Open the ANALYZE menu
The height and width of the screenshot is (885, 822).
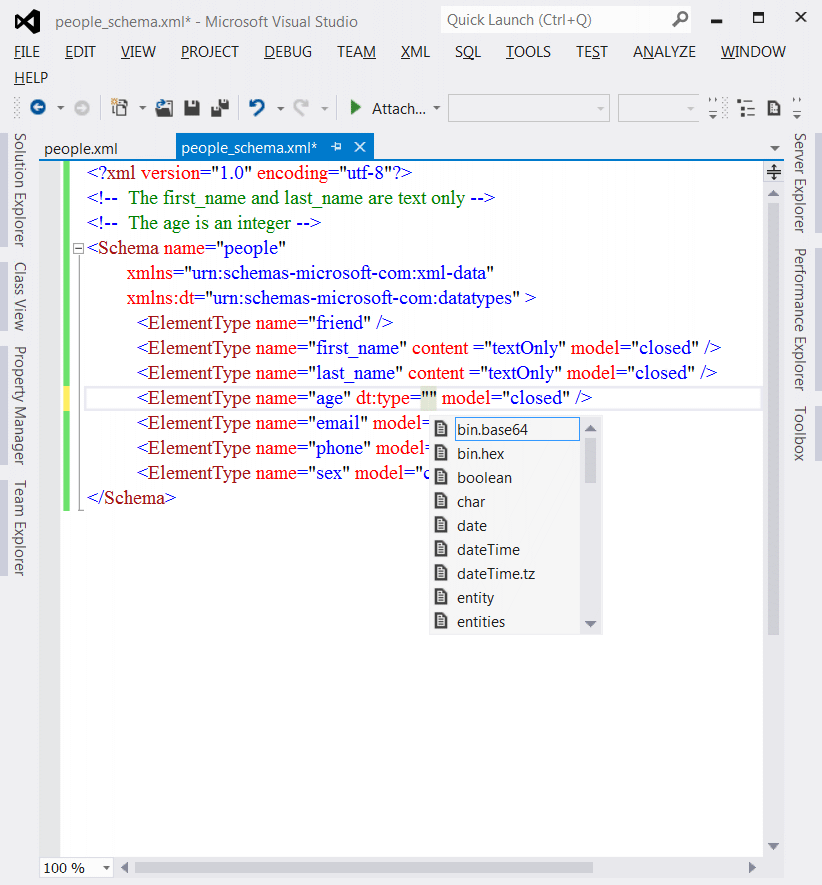[664, 52]
